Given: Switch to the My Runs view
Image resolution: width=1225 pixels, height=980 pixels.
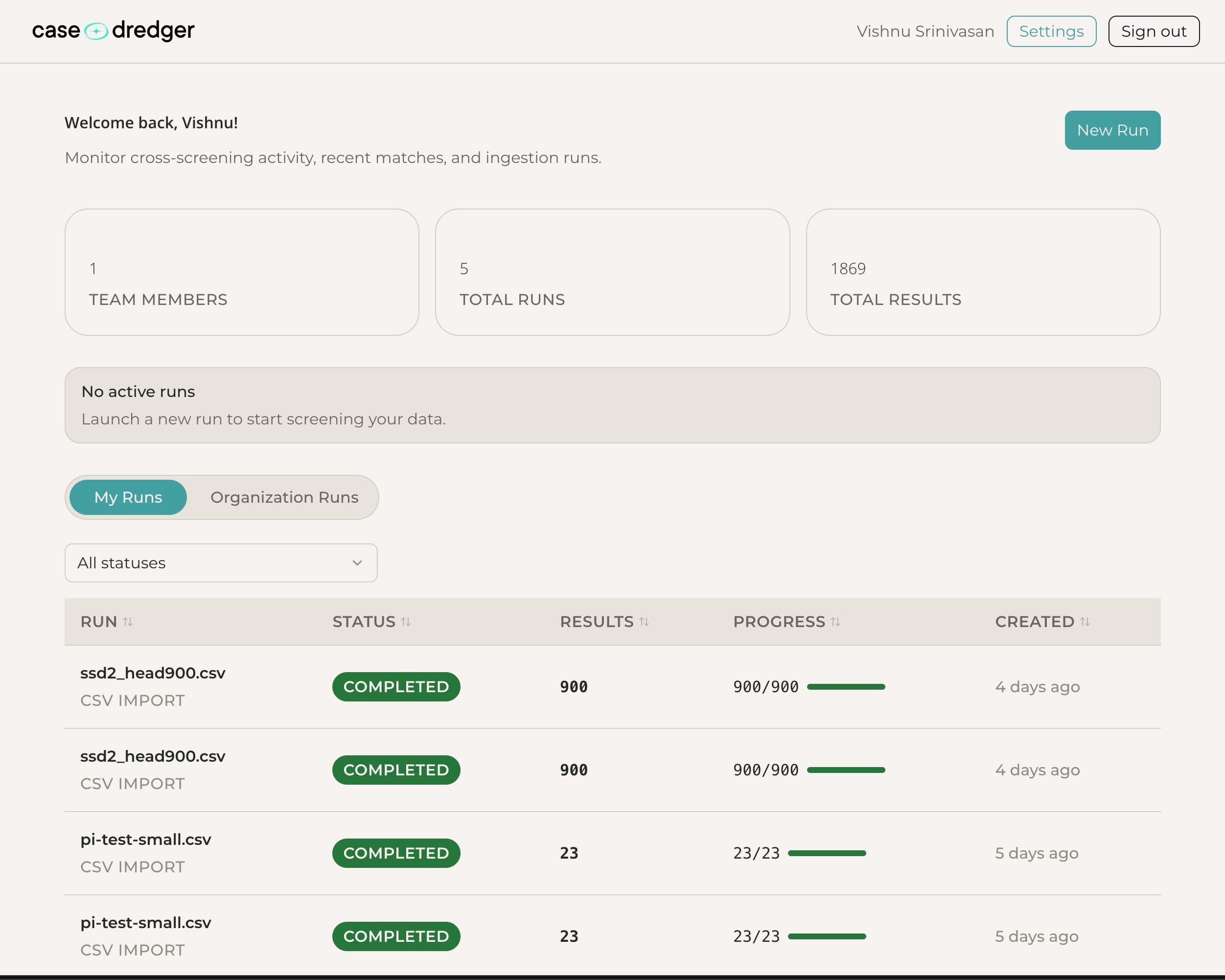Looking at the screenshot, I should [x=127, y=497].
